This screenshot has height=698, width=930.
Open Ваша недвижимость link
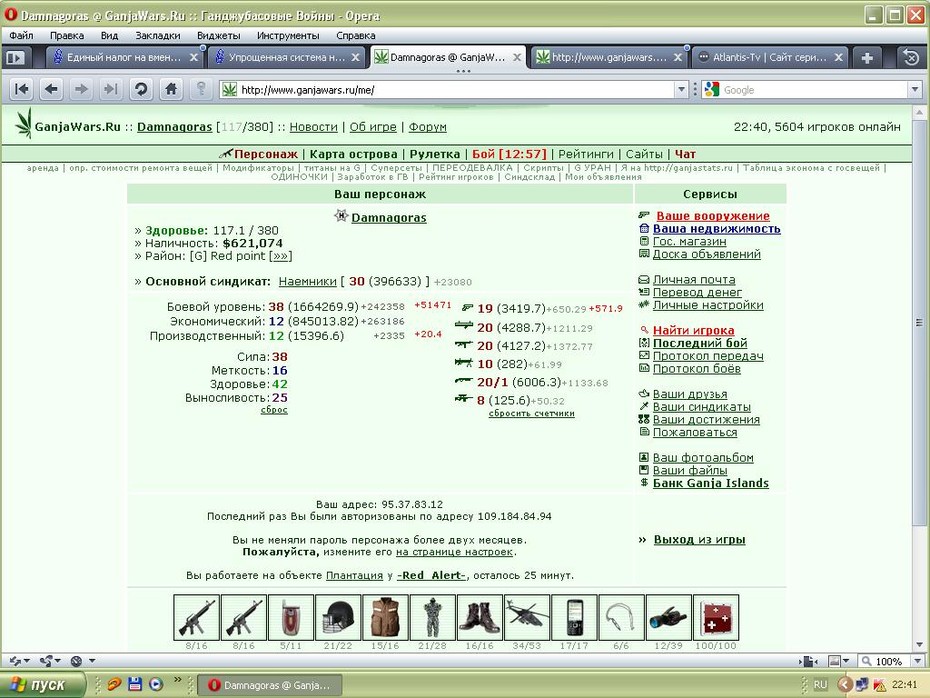click(x=716, y=229)
